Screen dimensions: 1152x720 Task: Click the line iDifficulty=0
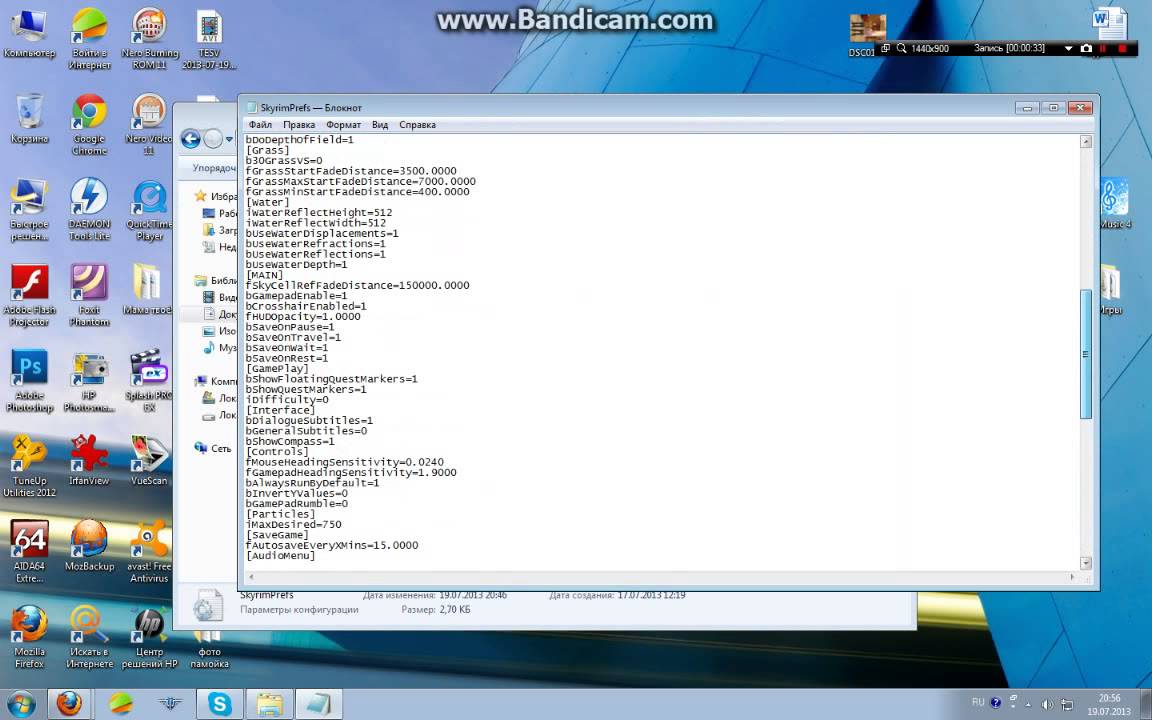click(287, 400)
